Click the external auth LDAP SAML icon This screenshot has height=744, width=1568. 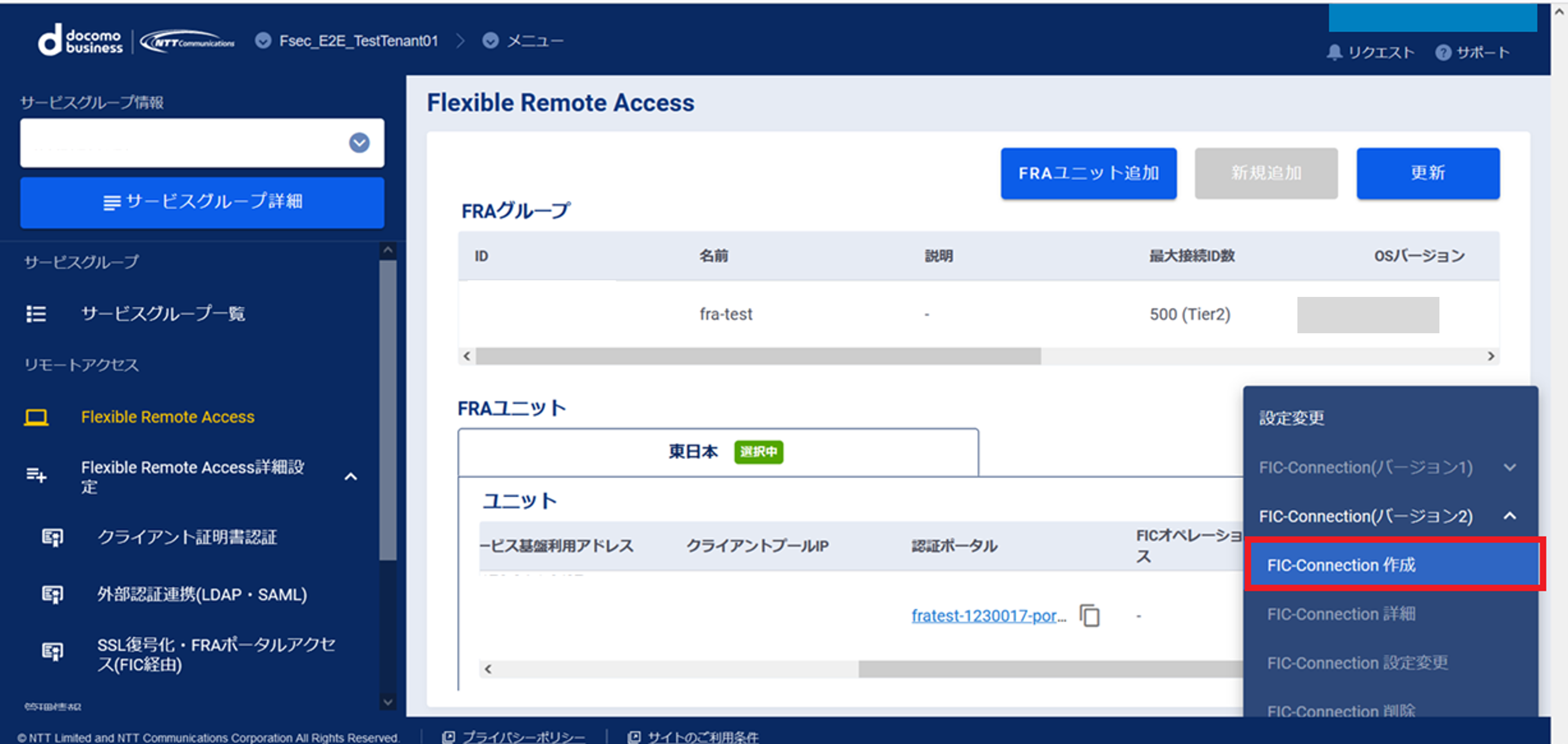click(52, 594)
